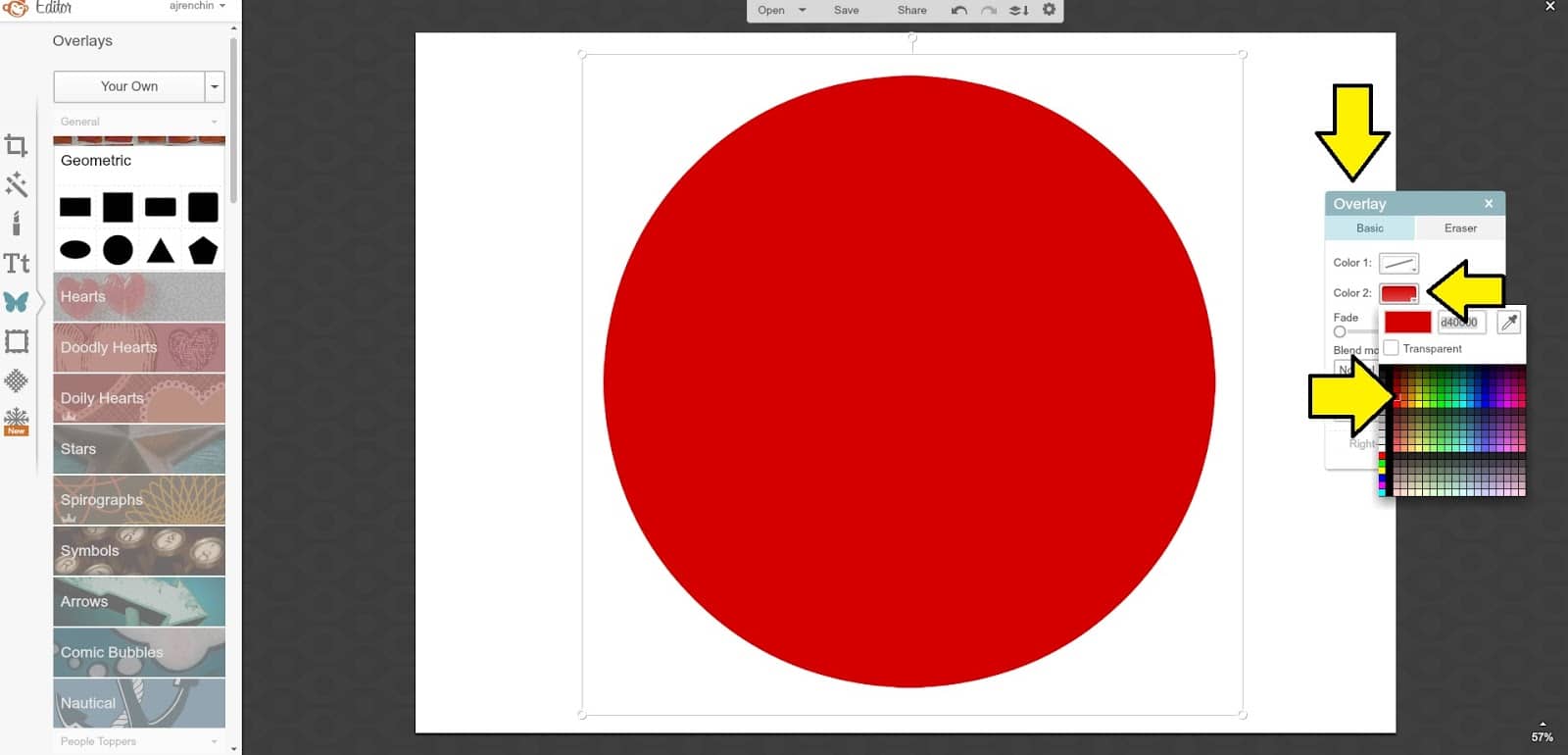Select the Crop tool in left sidebar

click(x=16, y=146)
